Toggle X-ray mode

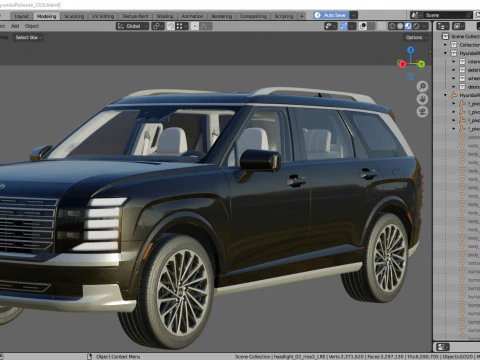[x=383, y=26]
